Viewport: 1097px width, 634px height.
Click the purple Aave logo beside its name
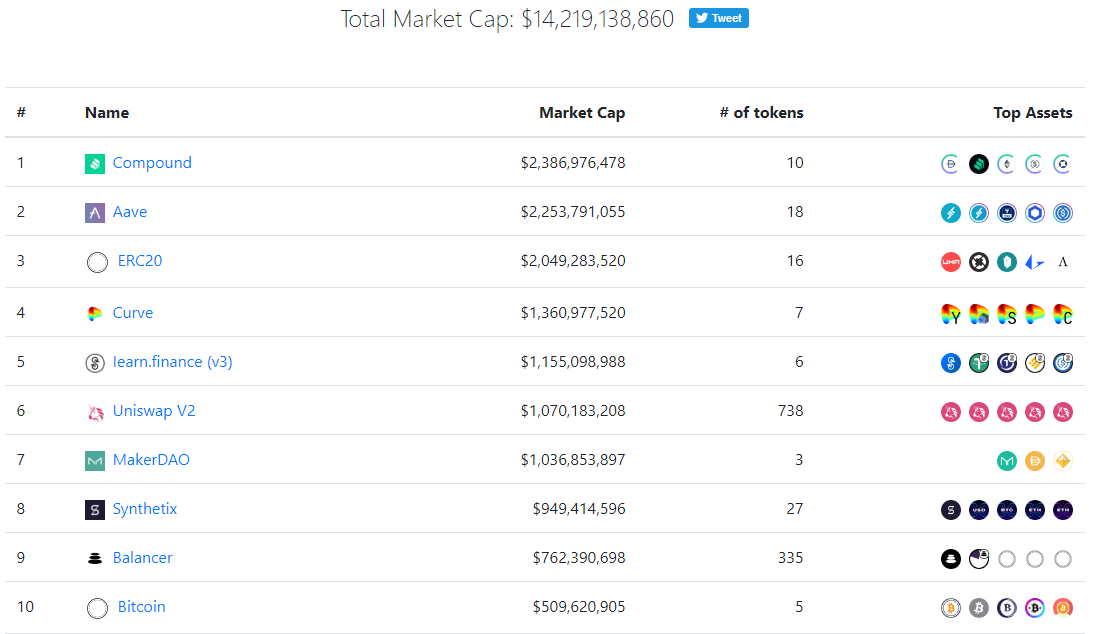[x=95, y=213]
